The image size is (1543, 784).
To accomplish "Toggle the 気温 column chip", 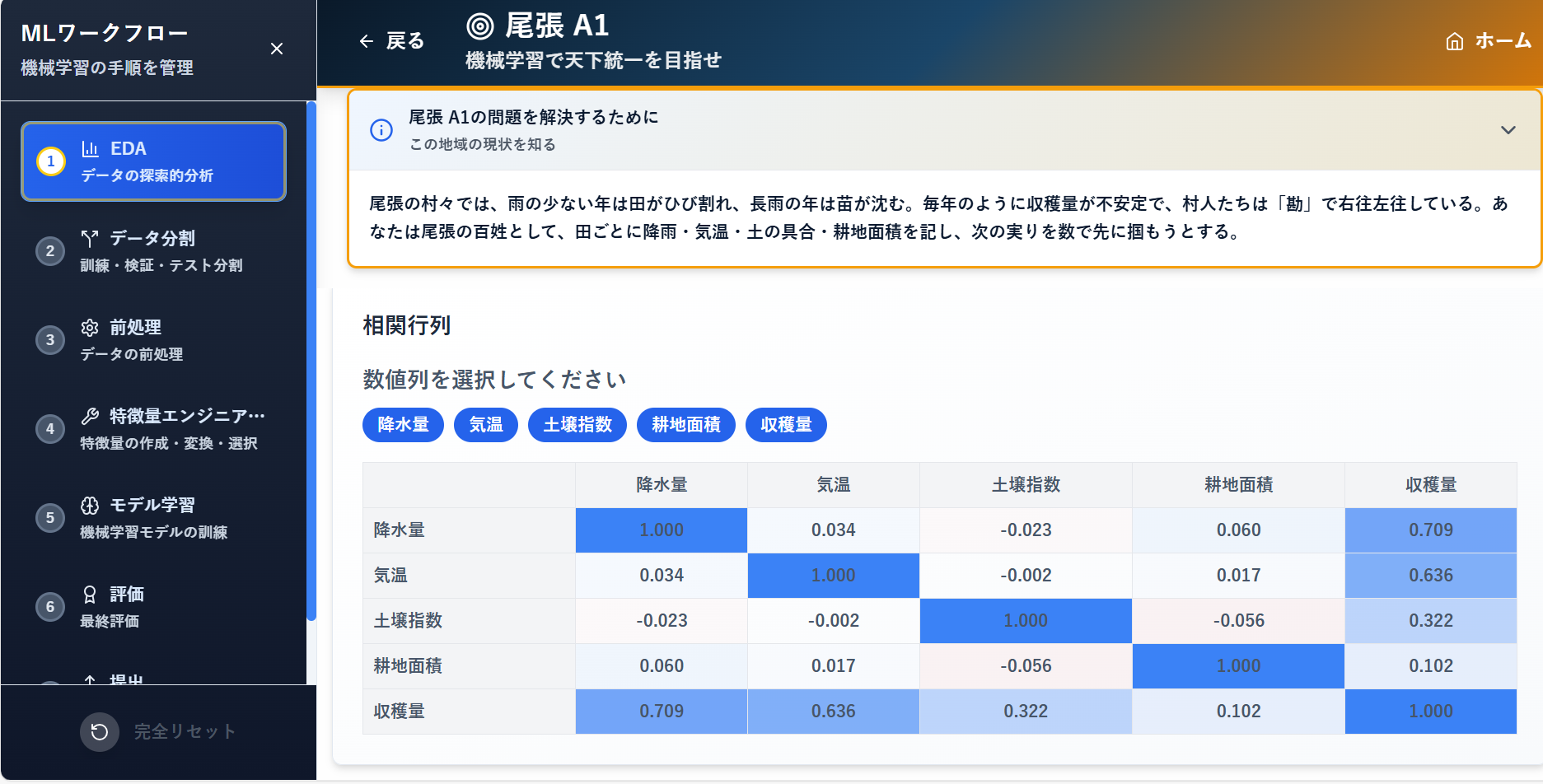I will (x=486, y=425).
